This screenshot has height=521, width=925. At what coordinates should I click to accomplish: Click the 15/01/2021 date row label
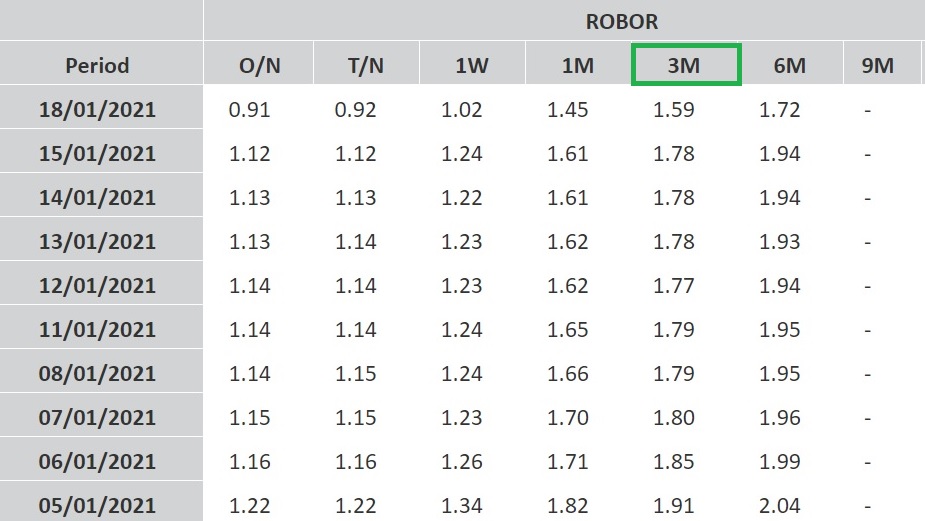(98, 154)
